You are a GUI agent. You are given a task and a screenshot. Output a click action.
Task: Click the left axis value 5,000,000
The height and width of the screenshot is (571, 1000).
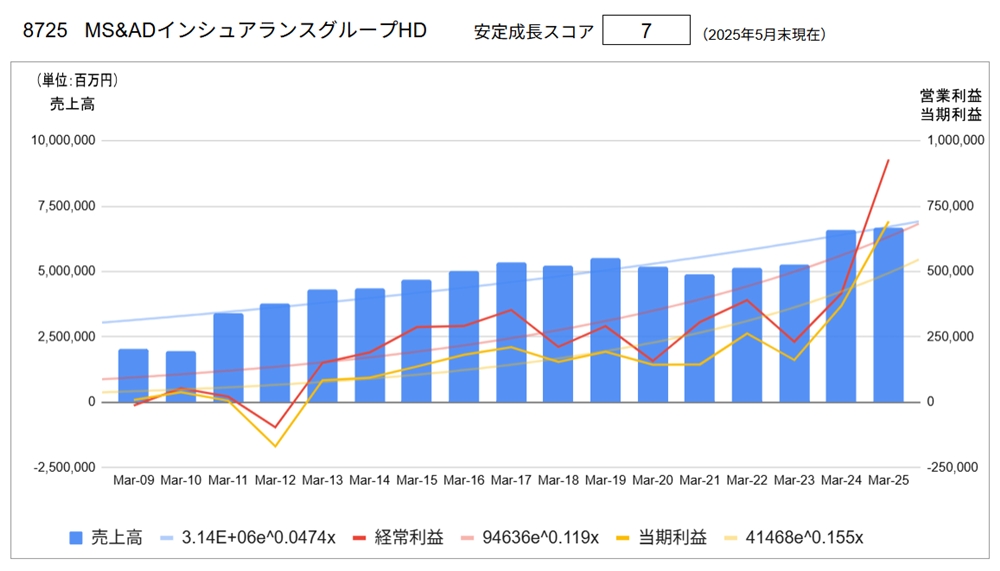[x=66, y=271]
